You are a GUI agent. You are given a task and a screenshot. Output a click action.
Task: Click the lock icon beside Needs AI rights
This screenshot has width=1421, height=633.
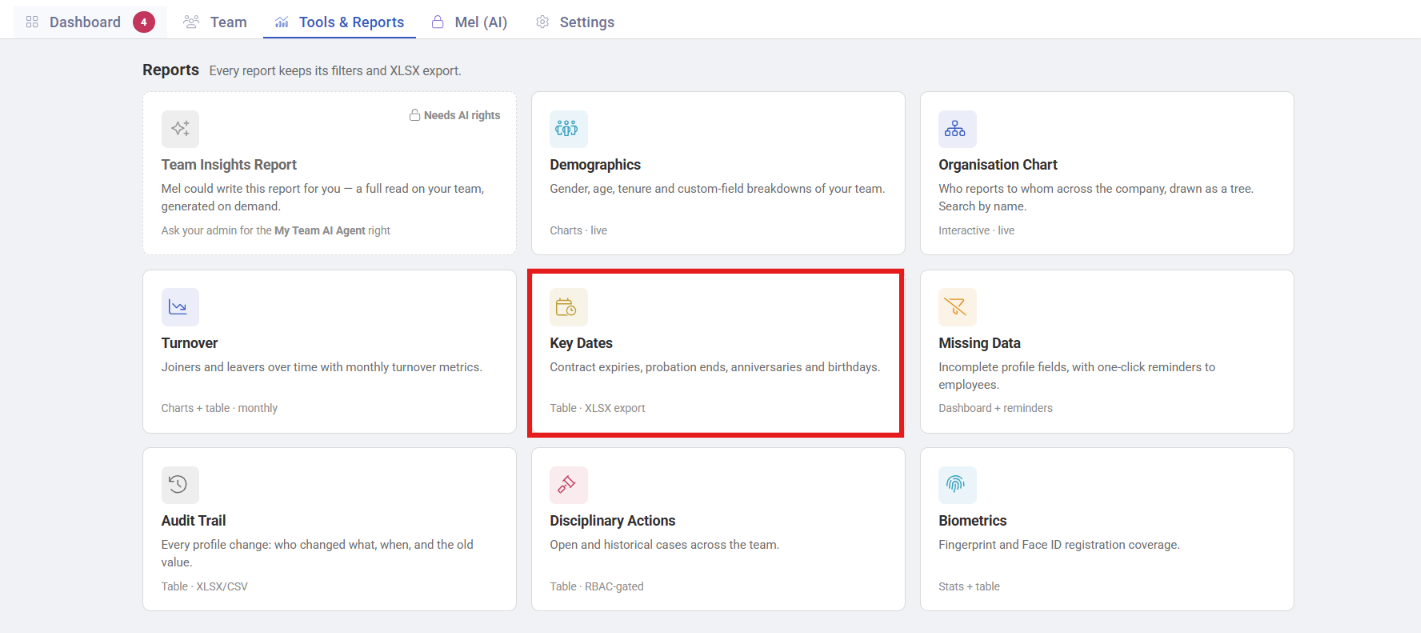click(414, 115)
